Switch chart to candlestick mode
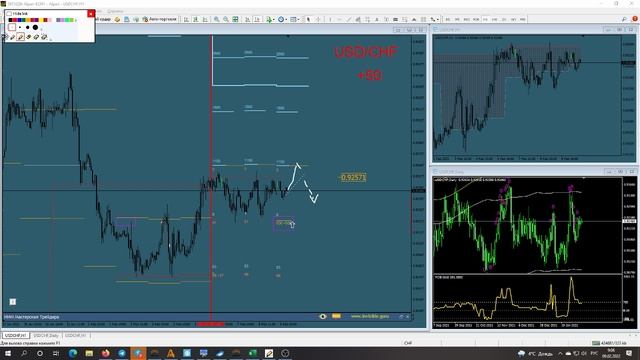The height and width of the screenshot is (360, 640). coord(196,19)
